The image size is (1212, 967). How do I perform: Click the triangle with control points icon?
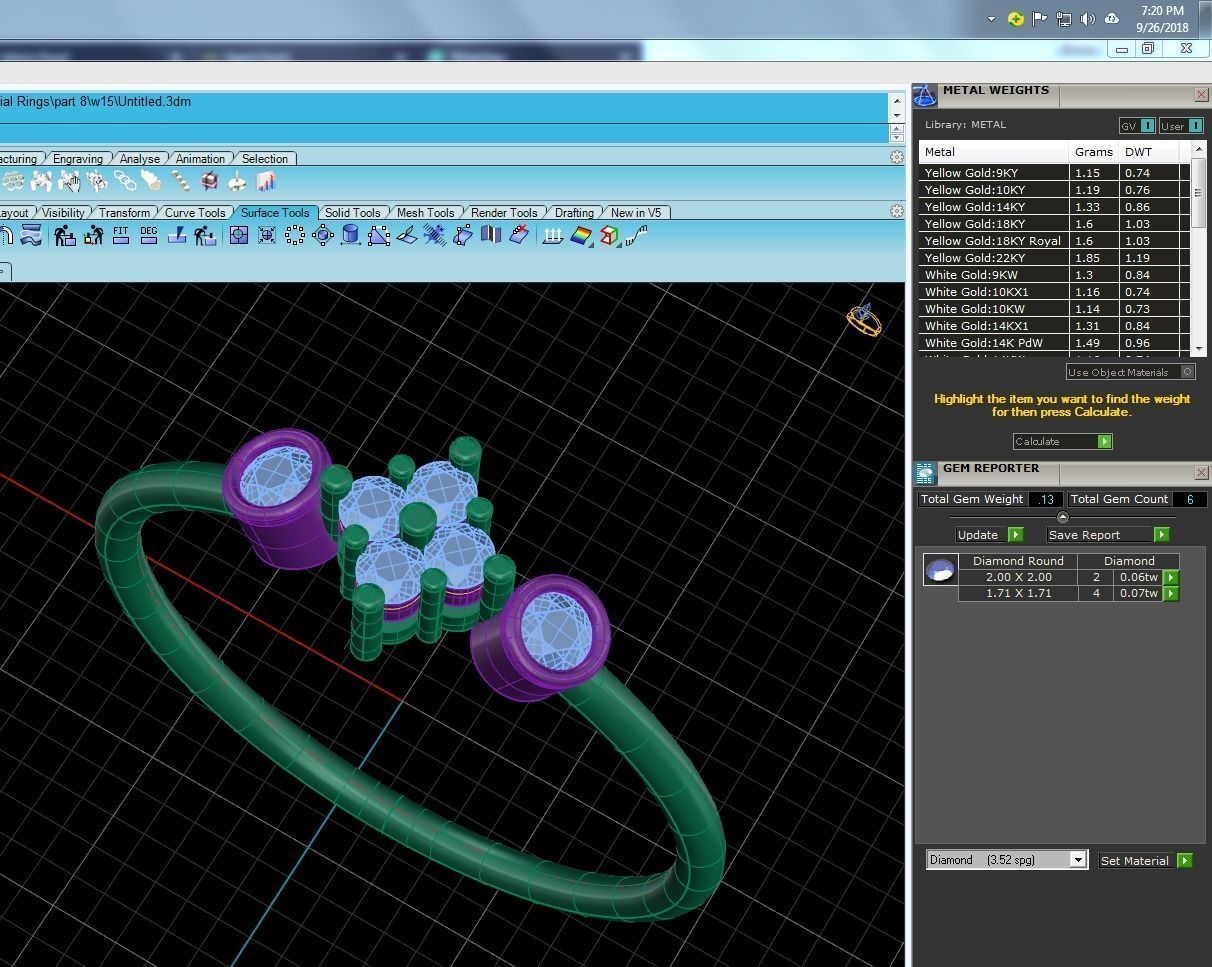(x=379, y=235)
